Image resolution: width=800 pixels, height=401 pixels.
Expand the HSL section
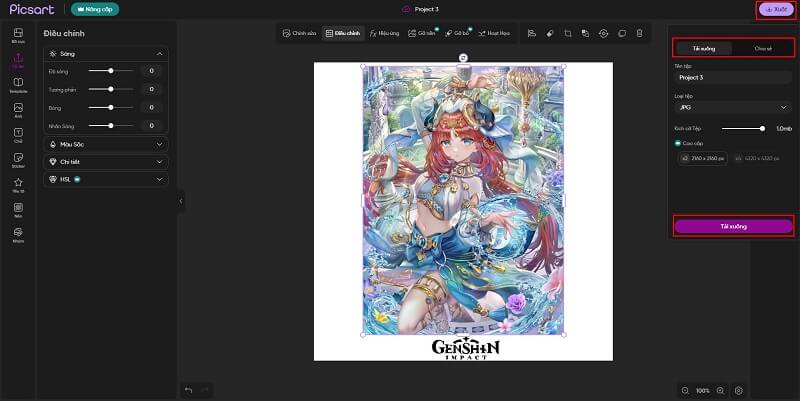pyautogui.click(x=106, y=180)
